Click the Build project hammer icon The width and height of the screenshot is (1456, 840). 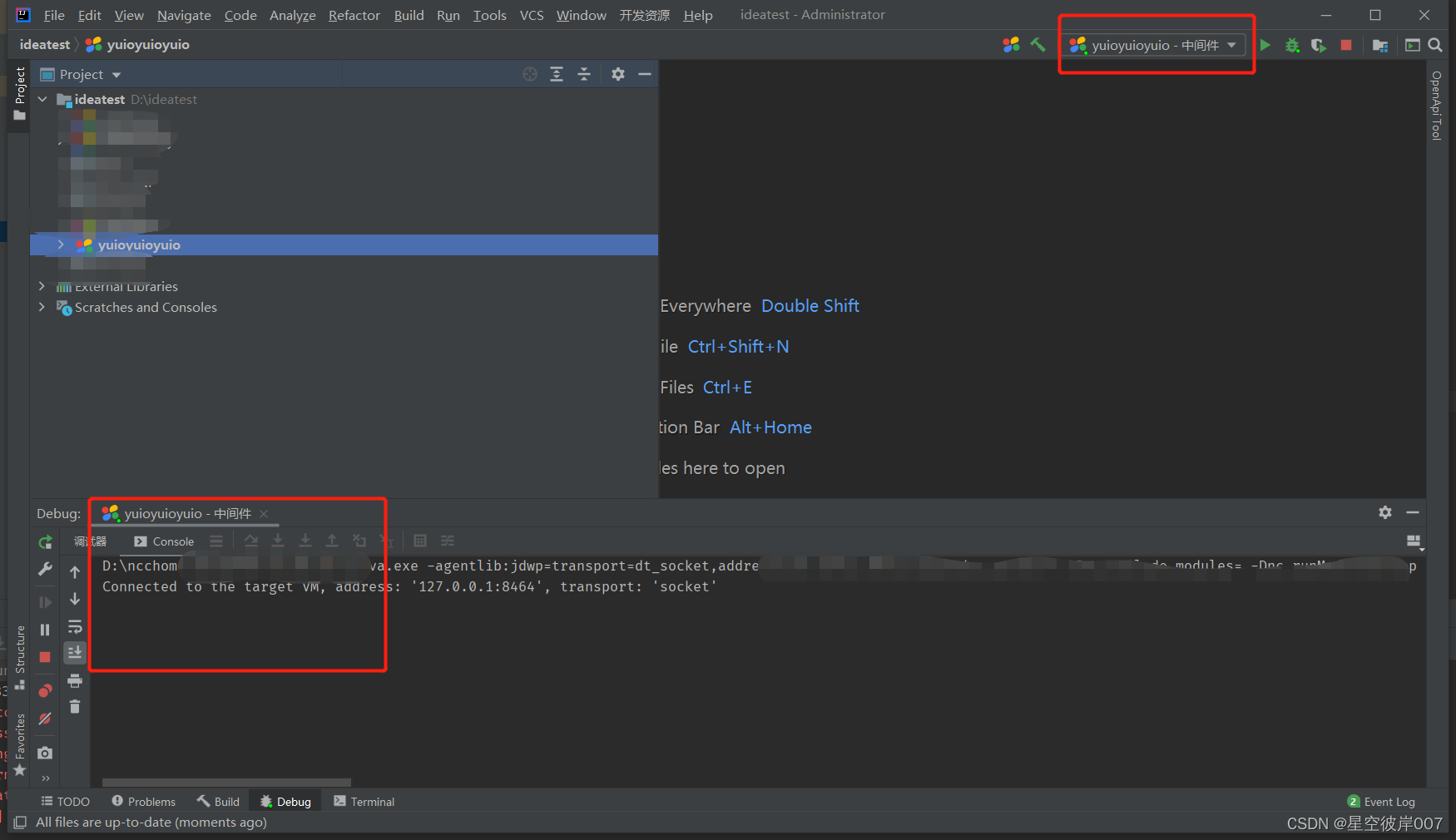click(1038, 45)
